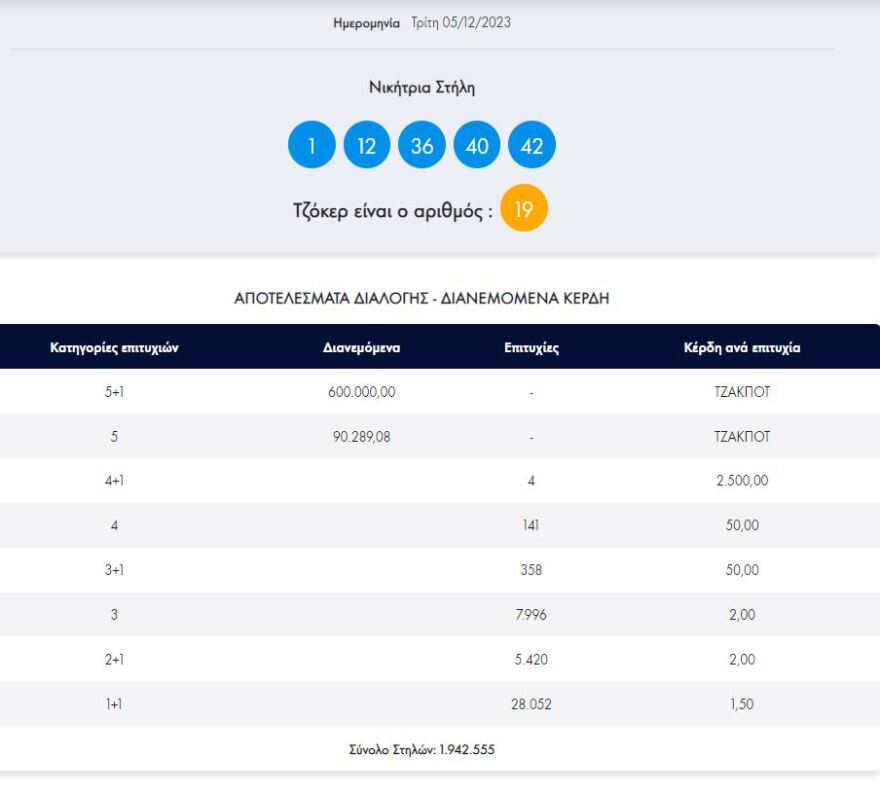Click the blue ball numbered 42
This screenshot has height=791, width=880.
pyautogui.click(x=532, y=146)
